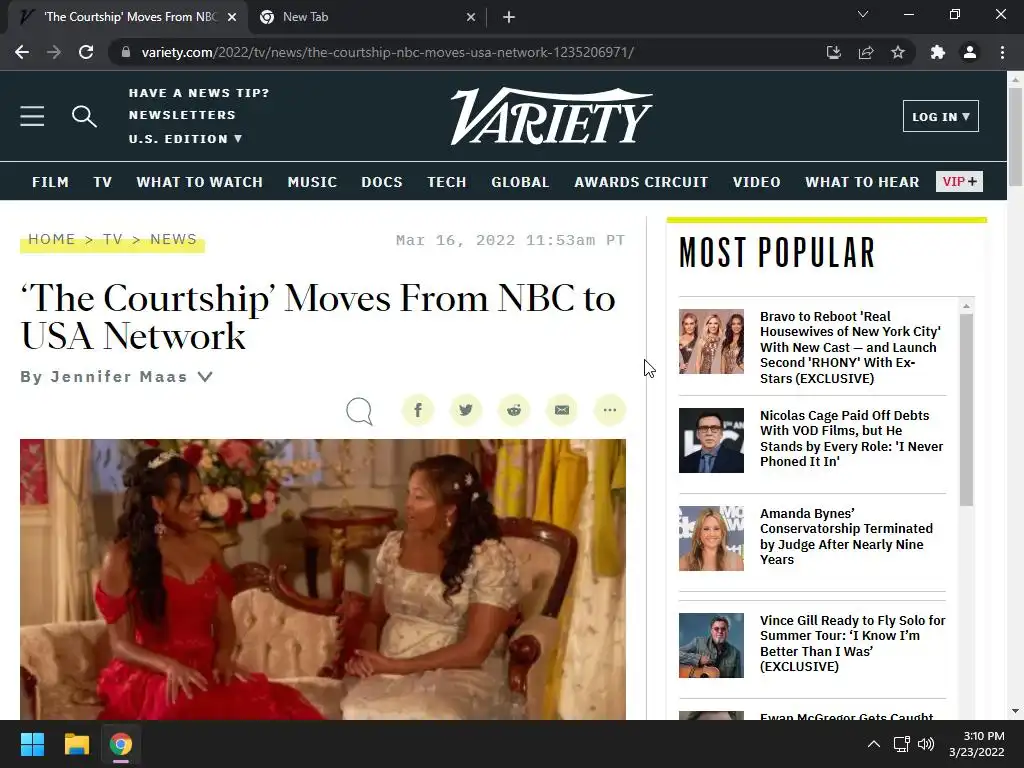Open the comments speech bubble

pos(359,411)
